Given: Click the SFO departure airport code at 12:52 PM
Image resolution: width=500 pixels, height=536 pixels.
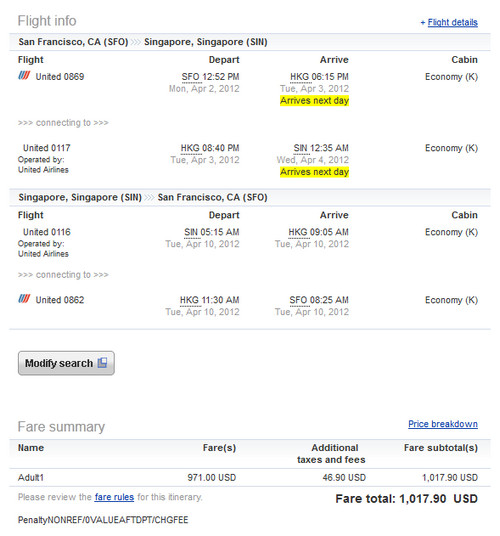Looking at the screenshot, I should tap(191, 77).
